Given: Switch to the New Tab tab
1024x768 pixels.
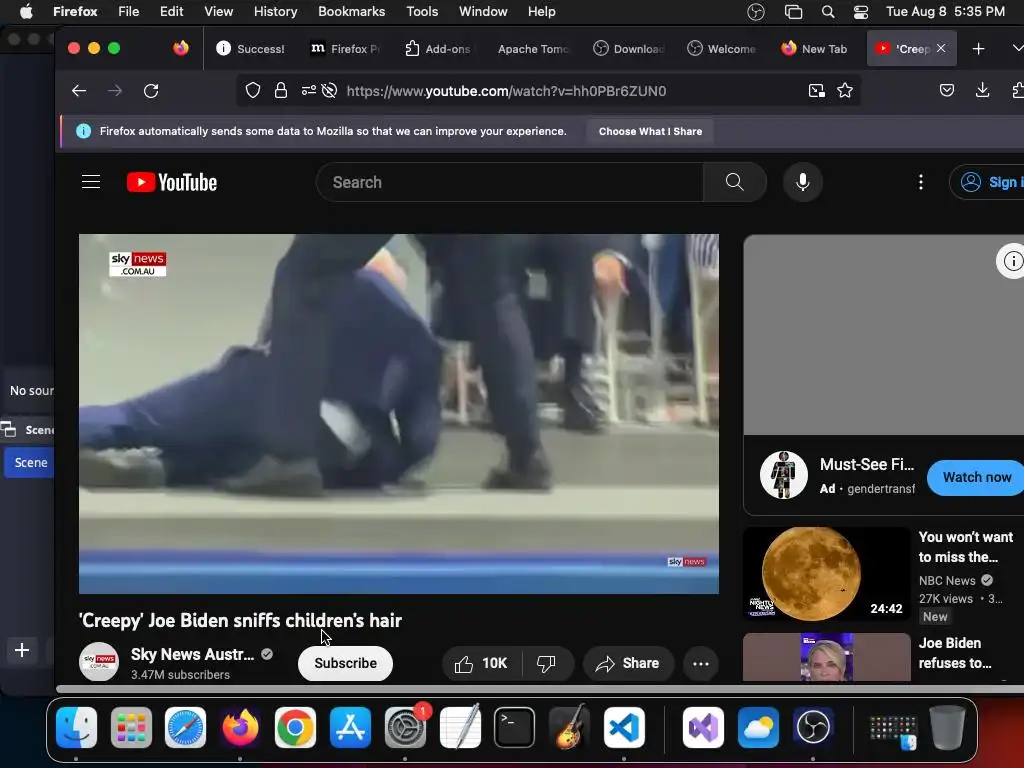Looking at the screenshot, I should [x=815, y=48].
